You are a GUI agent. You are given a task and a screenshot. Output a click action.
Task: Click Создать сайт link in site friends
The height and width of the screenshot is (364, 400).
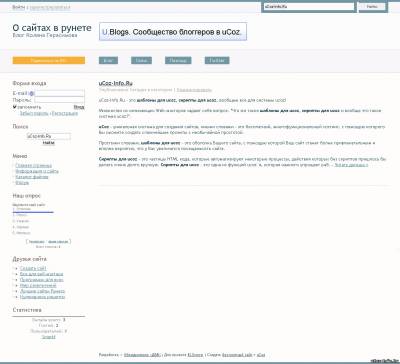coord(33,268)
